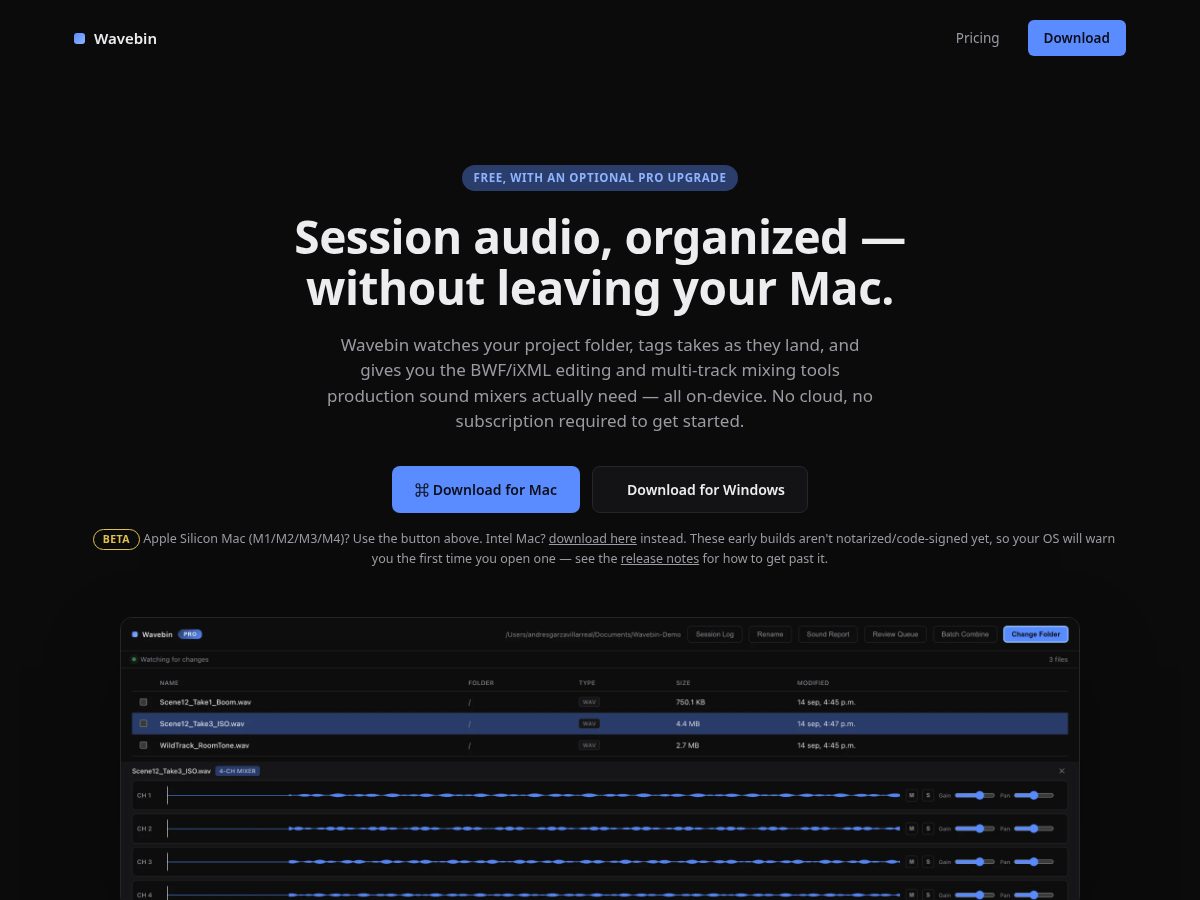1200x900 pixels.
Task: Solo channel CH 3
Action: pyautogui.click(x=928, y=862)
